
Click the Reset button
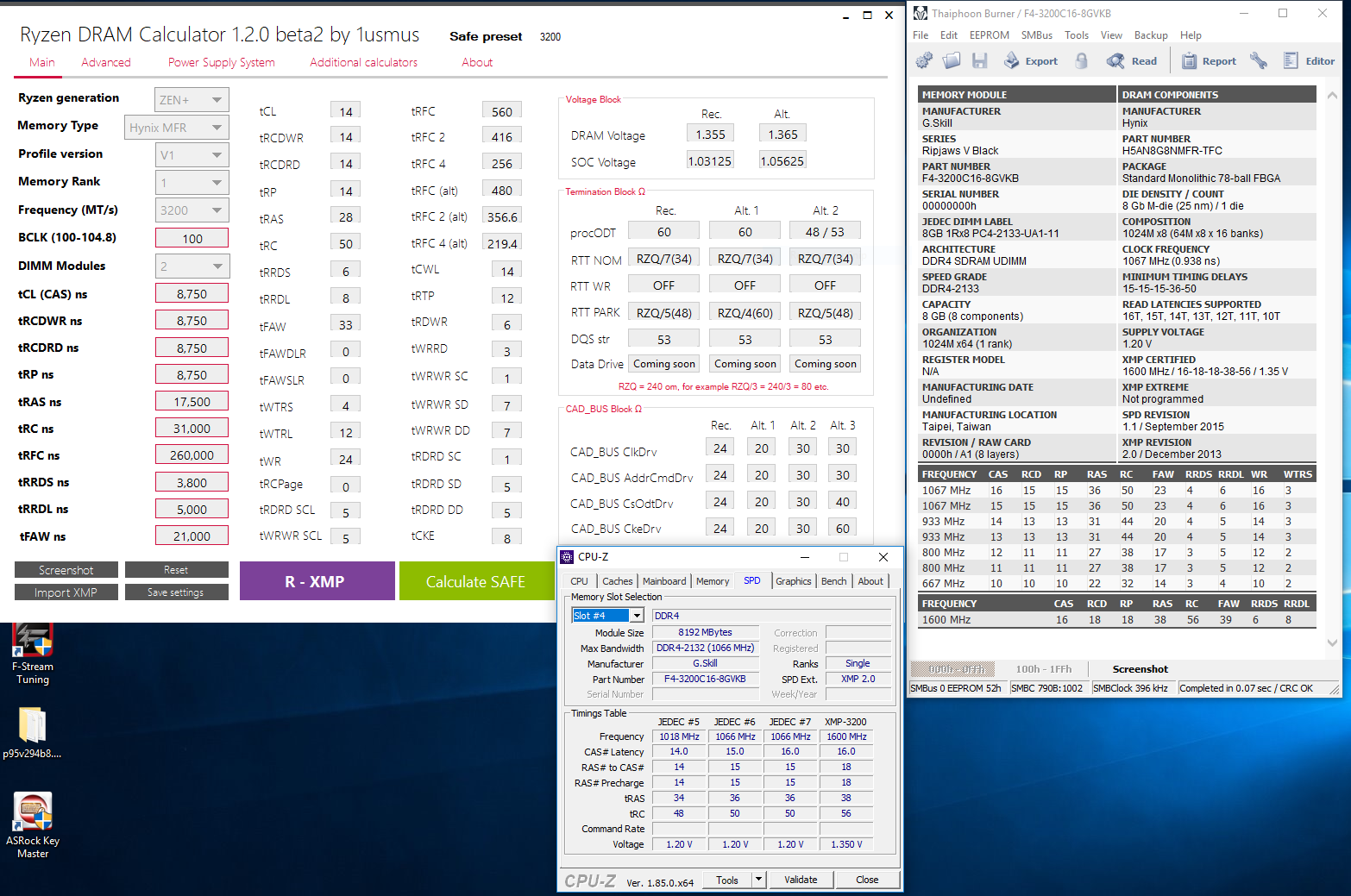pyautogui.click(x=176, y=570)
